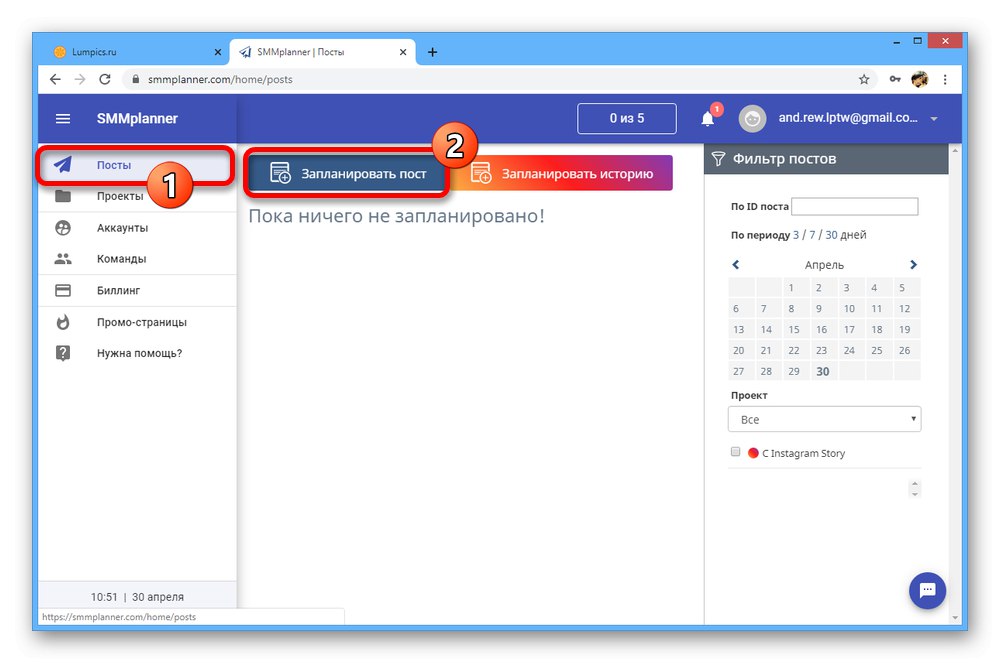Open the Промо-страницы menu item
This screenshot has width=1000, height=663.
pos(137,322)
